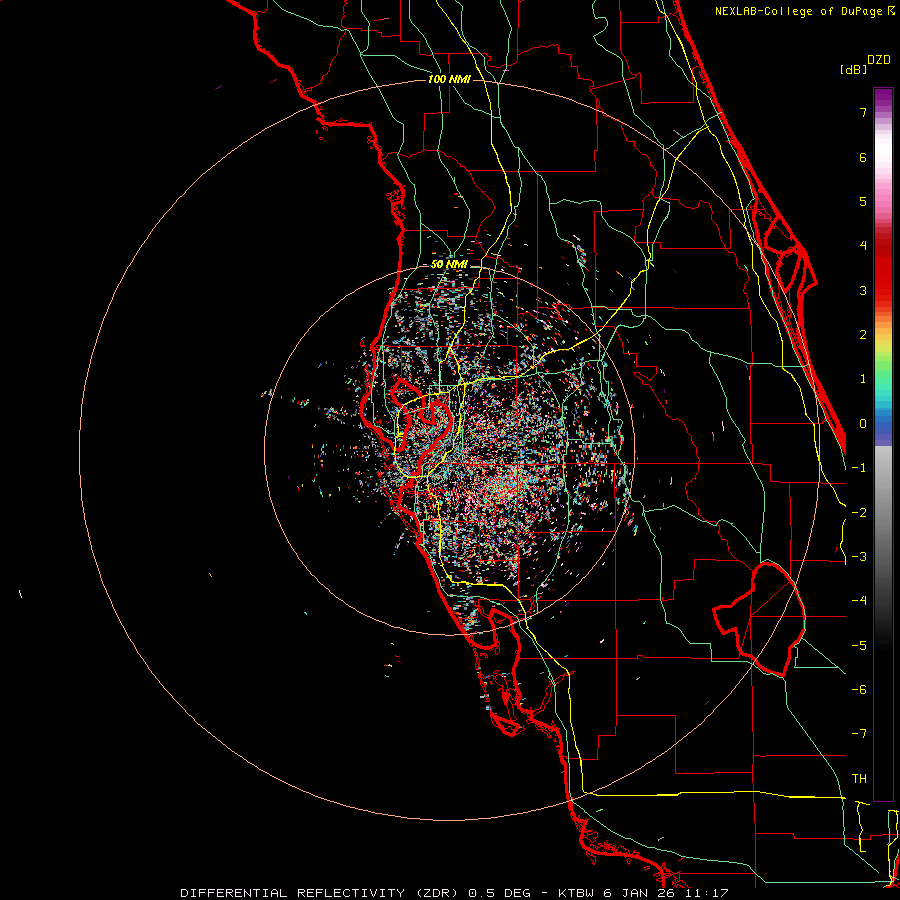Image resolution: width=900 pixels, height=900 pixels.
Task: Click the 7 value on the color scale
Action: click(x=863, y=112)
